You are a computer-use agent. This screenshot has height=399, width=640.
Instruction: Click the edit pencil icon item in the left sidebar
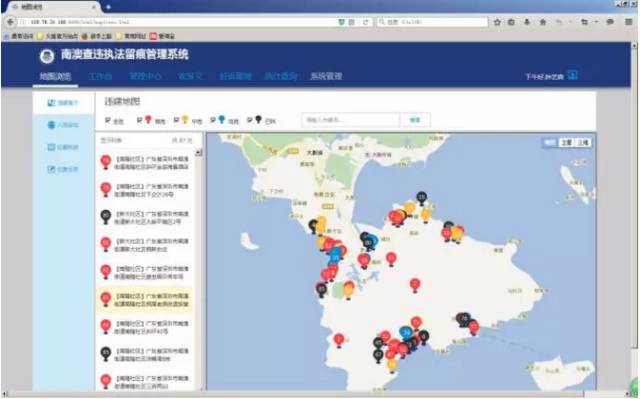51,169
